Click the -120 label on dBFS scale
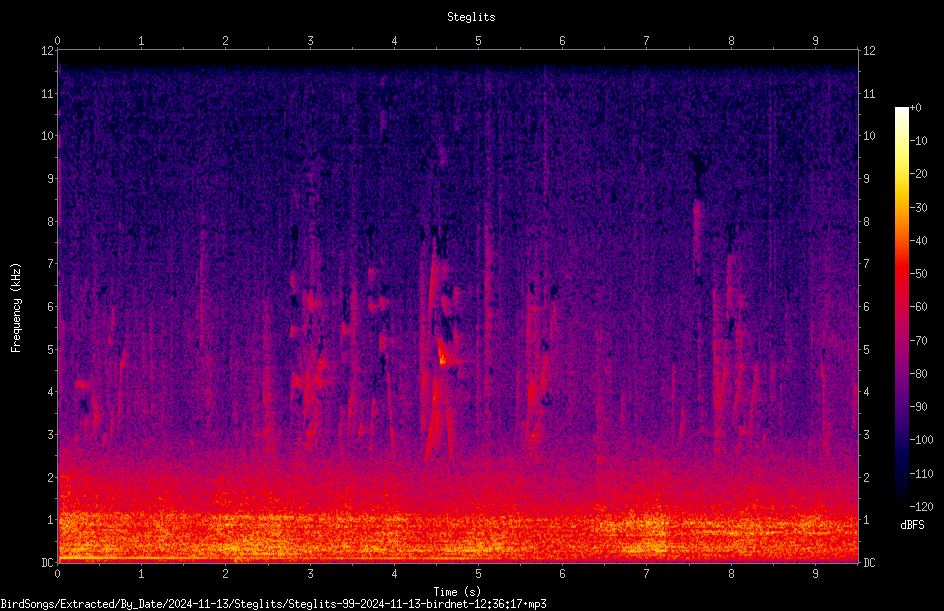 (921, 506)
